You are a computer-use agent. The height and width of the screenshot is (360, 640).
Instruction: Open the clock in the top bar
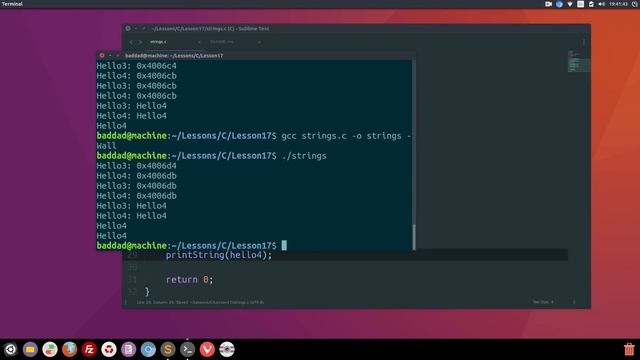(618, 4)
